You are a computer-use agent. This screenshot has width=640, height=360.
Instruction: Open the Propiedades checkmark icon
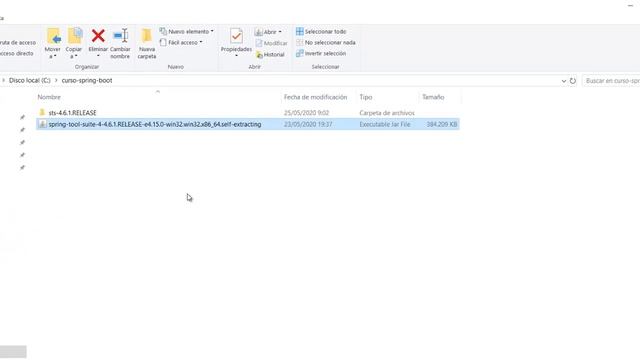pos(236,36)
